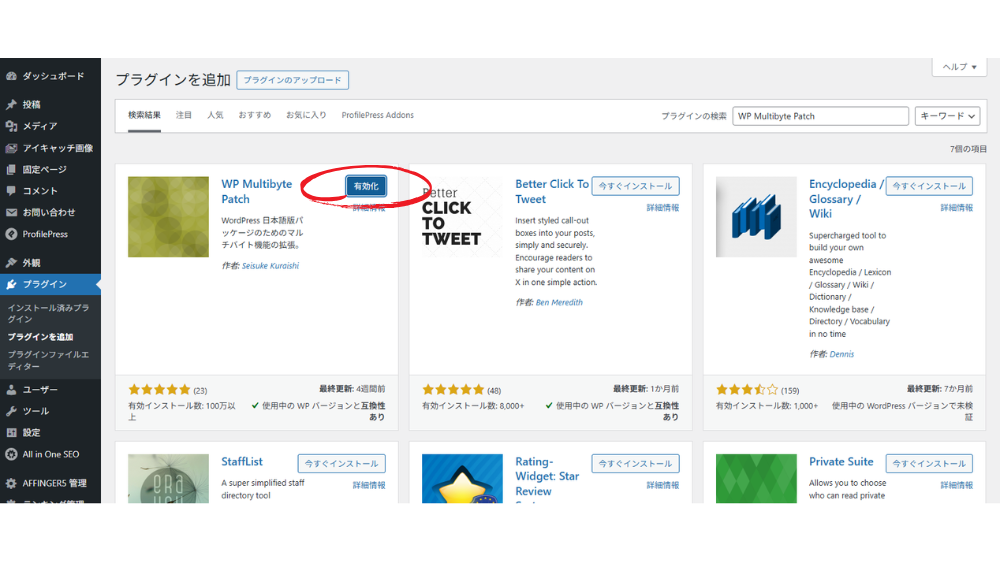The image size is (1000, 562).
Task: Open 詳細情報 for Encyclopedia plugin
Action: pos(957,208)
